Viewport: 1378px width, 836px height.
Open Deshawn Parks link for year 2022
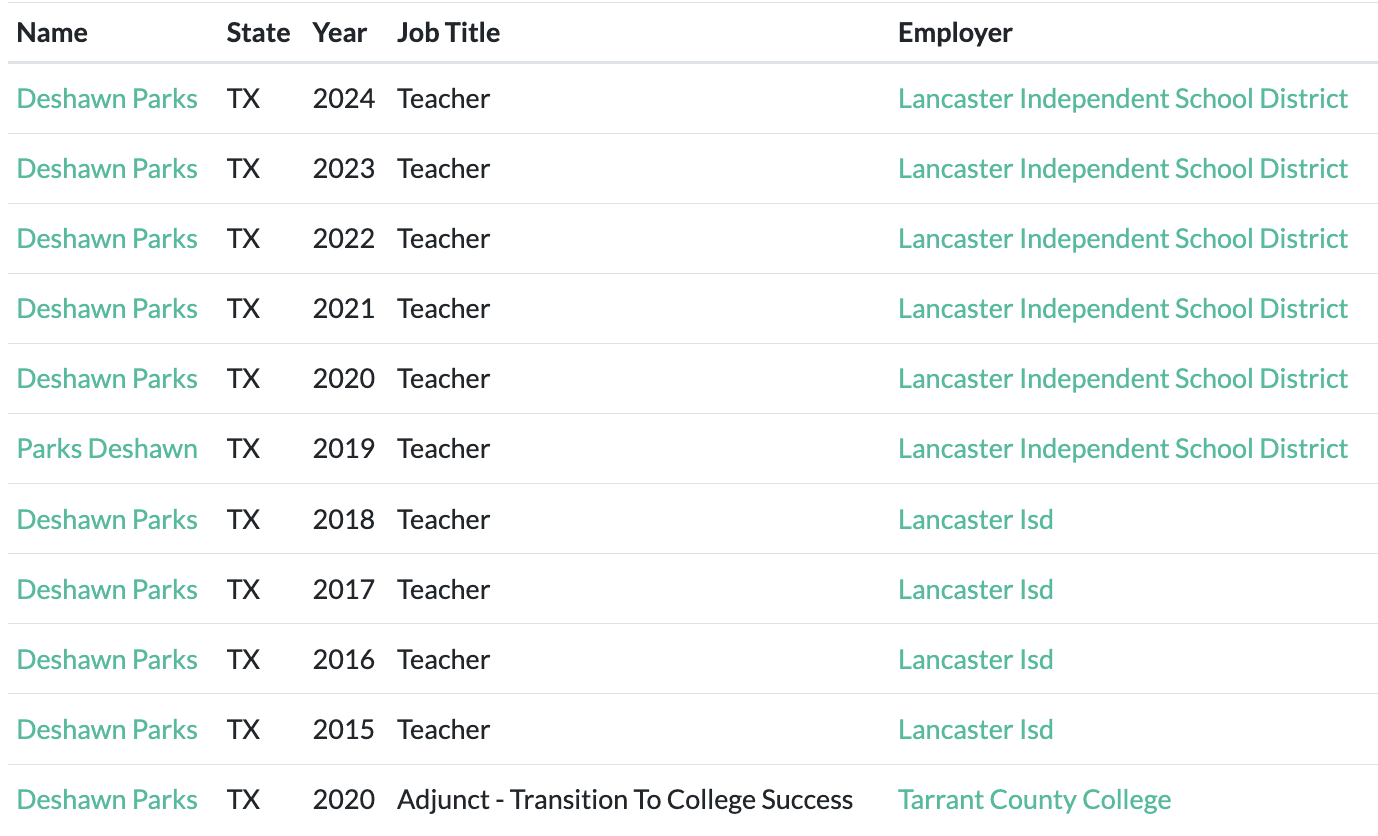pos(107,239)
